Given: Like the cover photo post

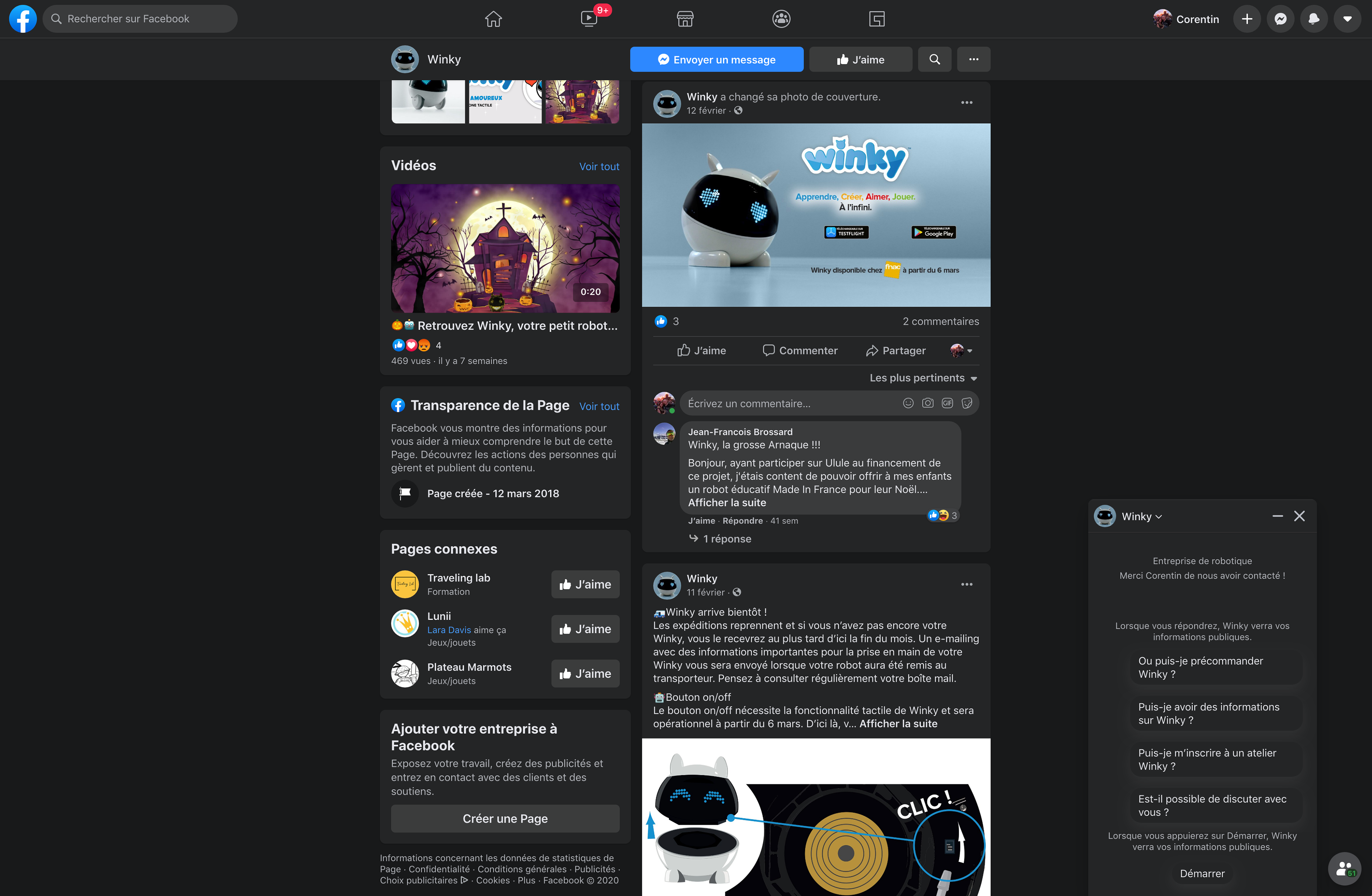Looking at the screenshot, I should click(702, 351).
